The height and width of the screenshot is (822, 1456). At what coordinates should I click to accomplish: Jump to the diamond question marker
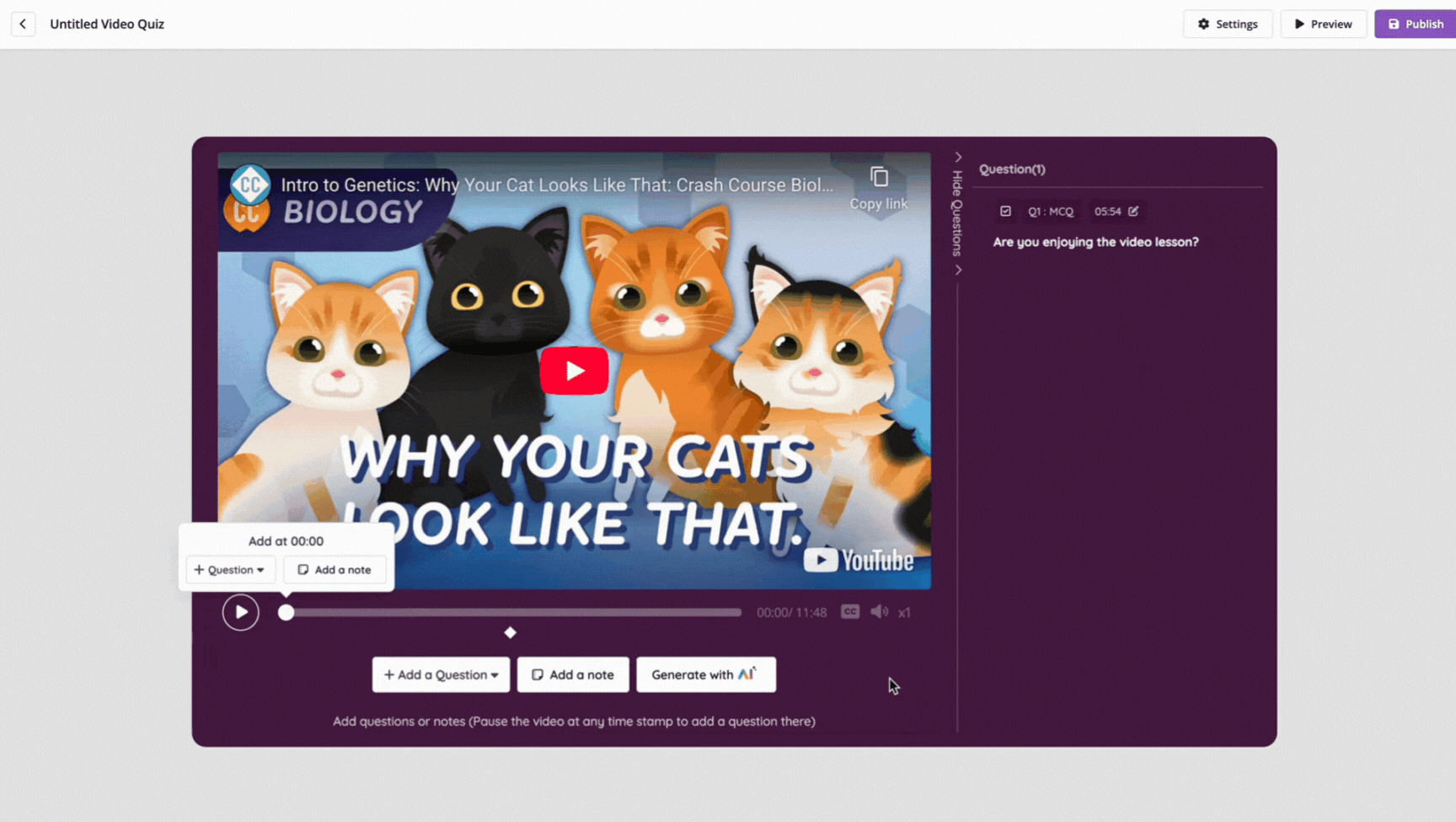click(511, 632)
